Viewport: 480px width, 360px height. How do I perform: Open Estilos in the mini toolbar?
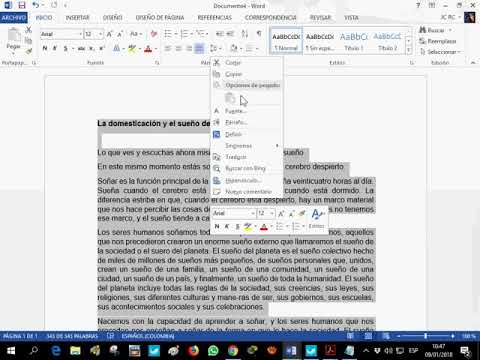pos(317,219)
